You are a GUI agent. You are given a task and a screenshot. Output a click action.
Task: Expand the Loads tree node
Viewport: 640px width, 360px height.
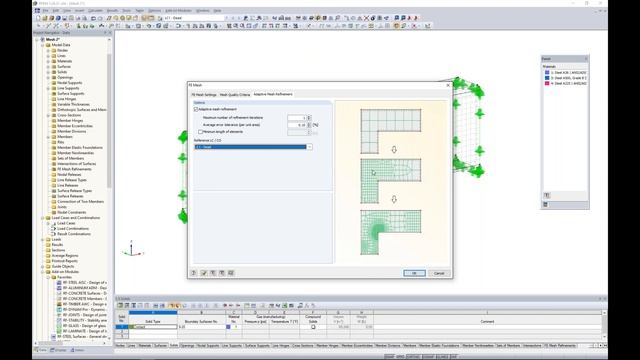pyautogui.click(x=43, y=239)
